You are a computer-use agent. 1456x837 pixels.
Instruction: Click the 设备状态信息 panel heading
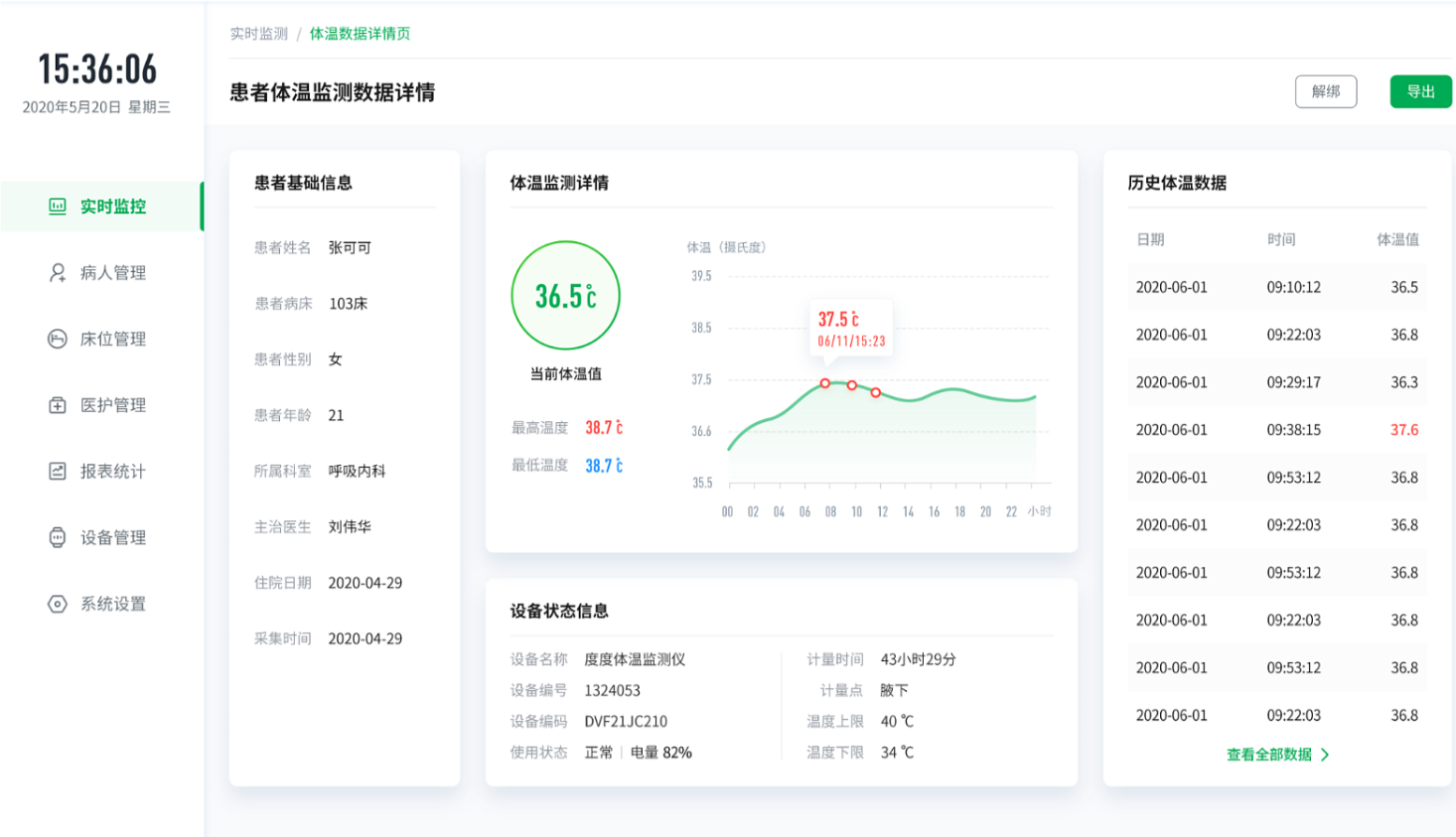pos(559,611)
